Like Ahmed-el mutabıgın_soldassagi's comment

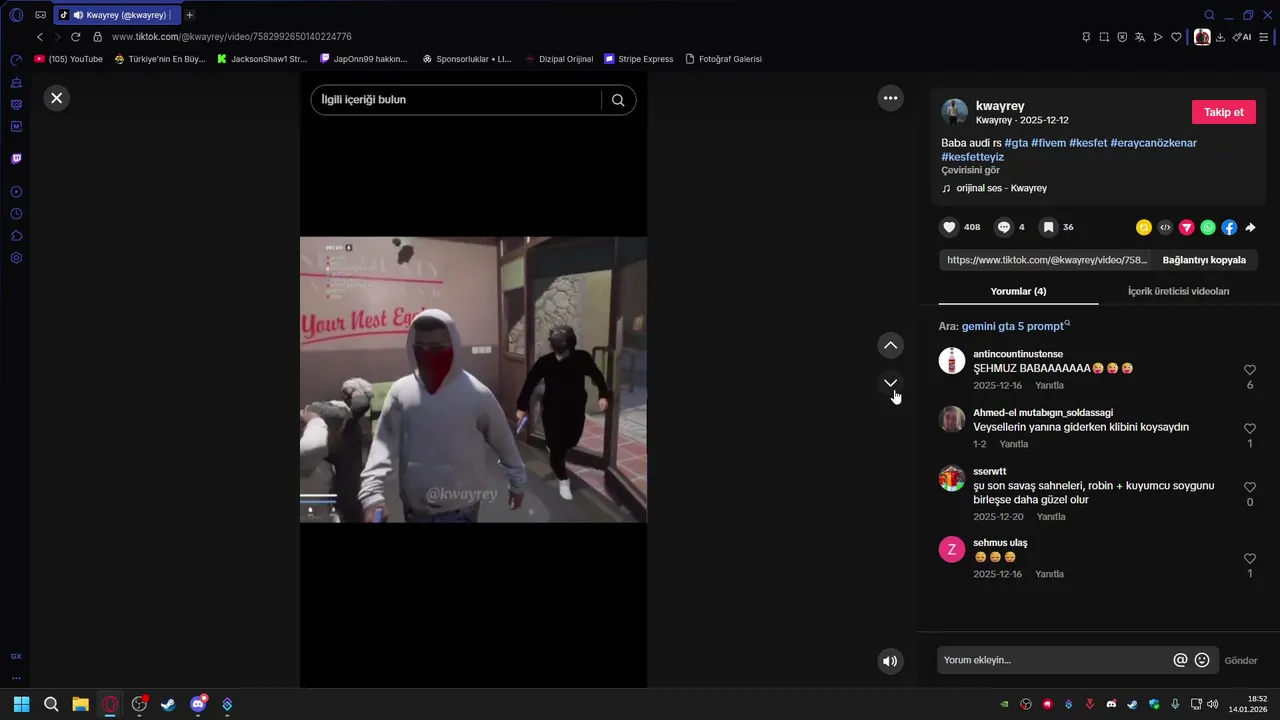[1250, 429]
